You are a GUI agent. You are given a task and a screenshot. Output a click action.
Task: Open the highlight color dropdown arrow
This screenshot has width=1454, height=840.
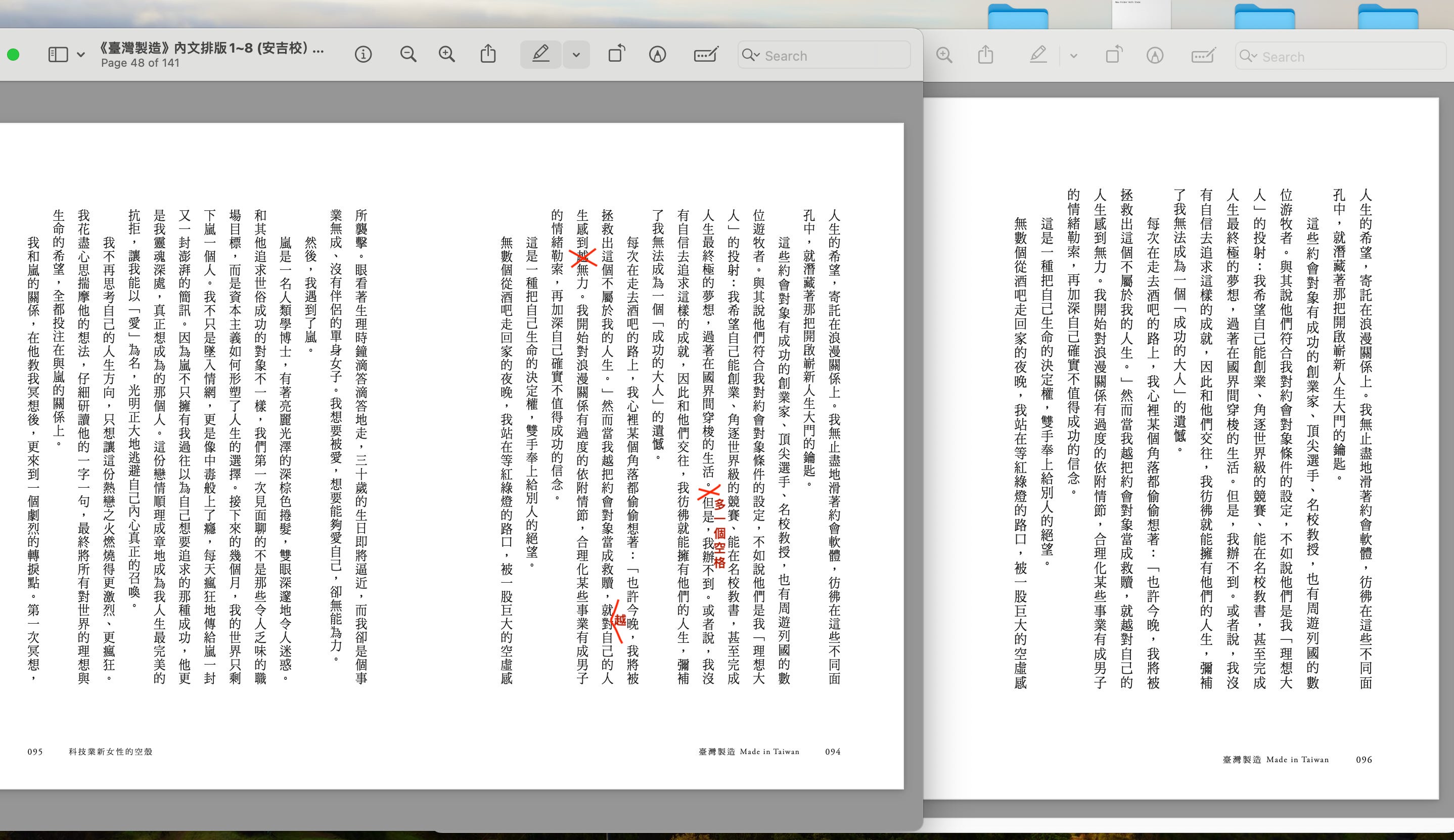(576, 56)
